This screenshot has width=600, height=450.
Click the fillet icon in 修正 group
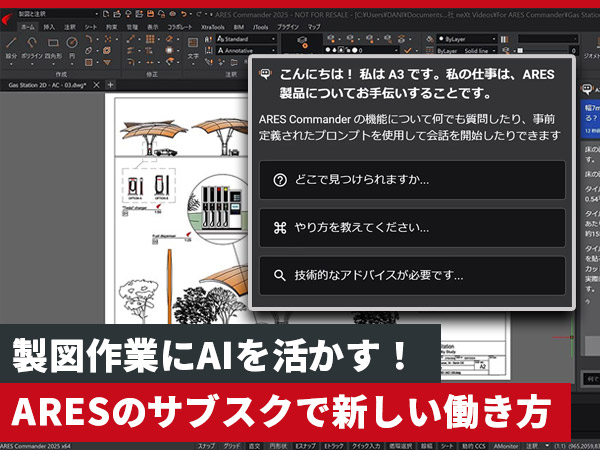pos(131,62)
